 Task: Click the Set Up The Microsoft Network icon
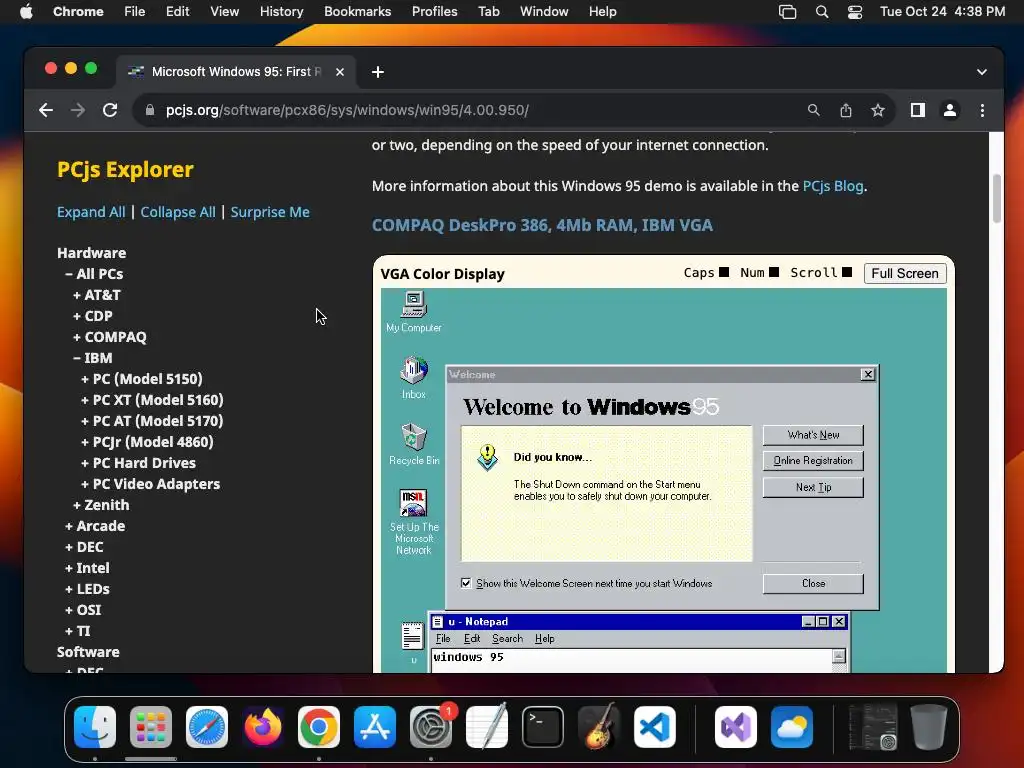(x=414, y=522)
